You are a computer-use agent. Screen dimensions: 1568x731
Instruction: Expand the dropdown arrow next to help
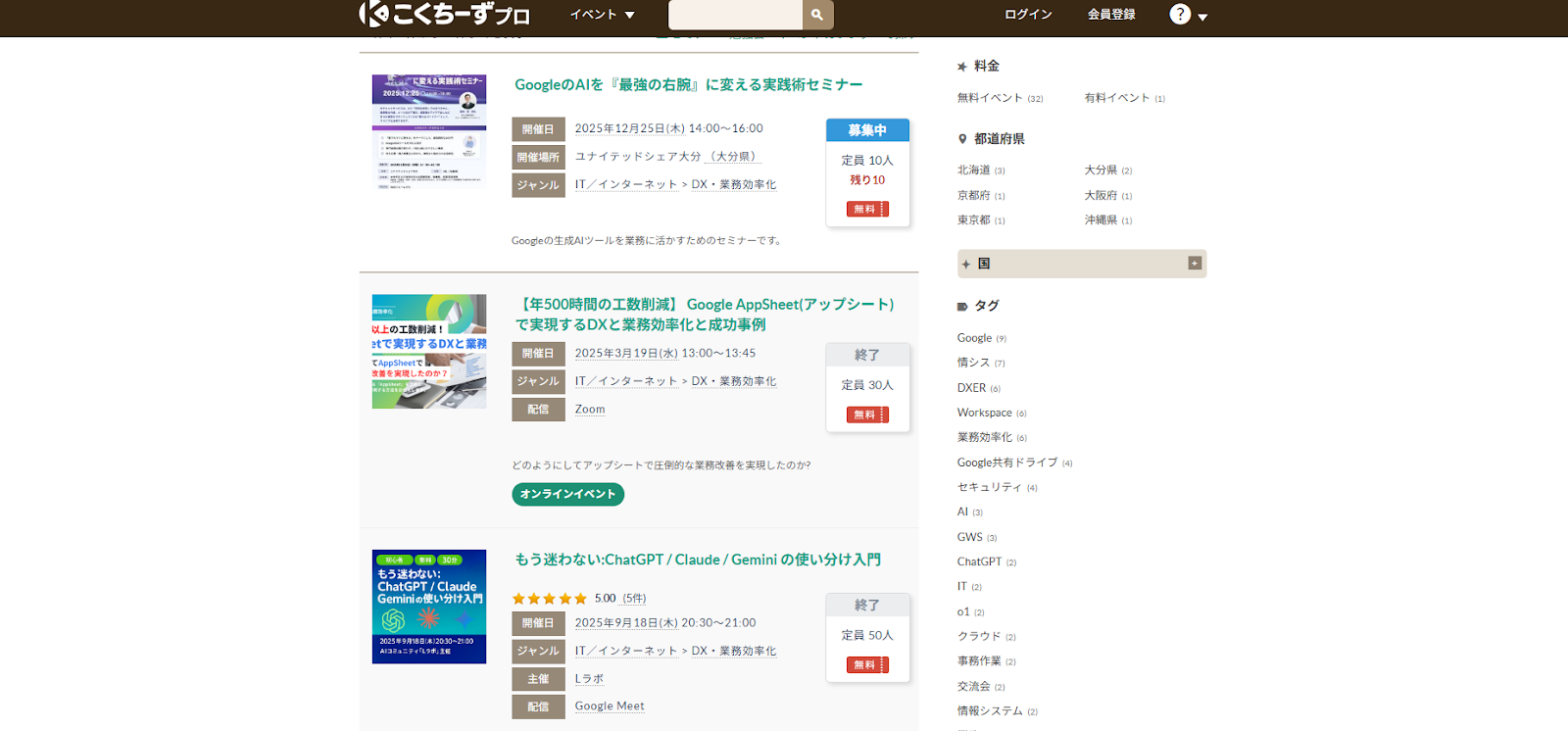pyautogui.click(x=1202, y=17)
